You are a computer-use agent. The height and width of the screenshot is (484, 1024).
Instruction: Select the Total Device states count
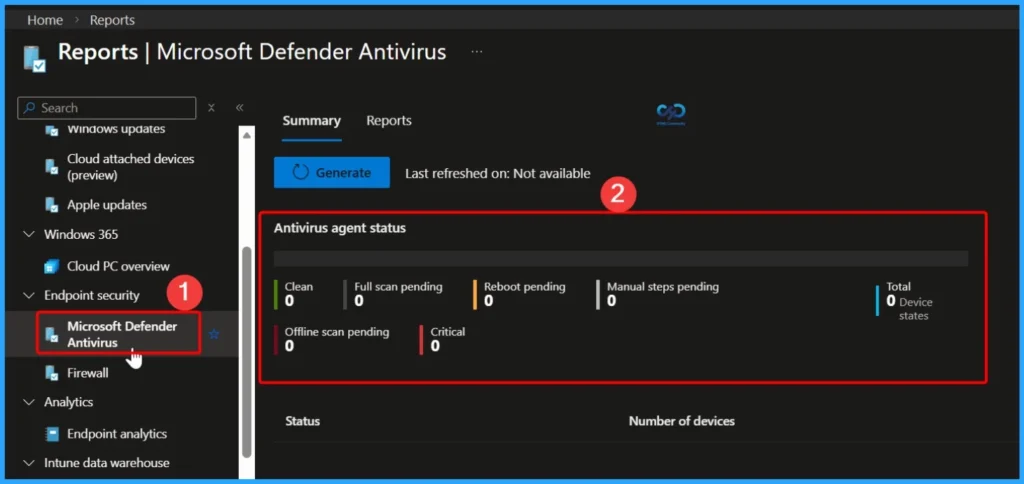tap(891, 301)
